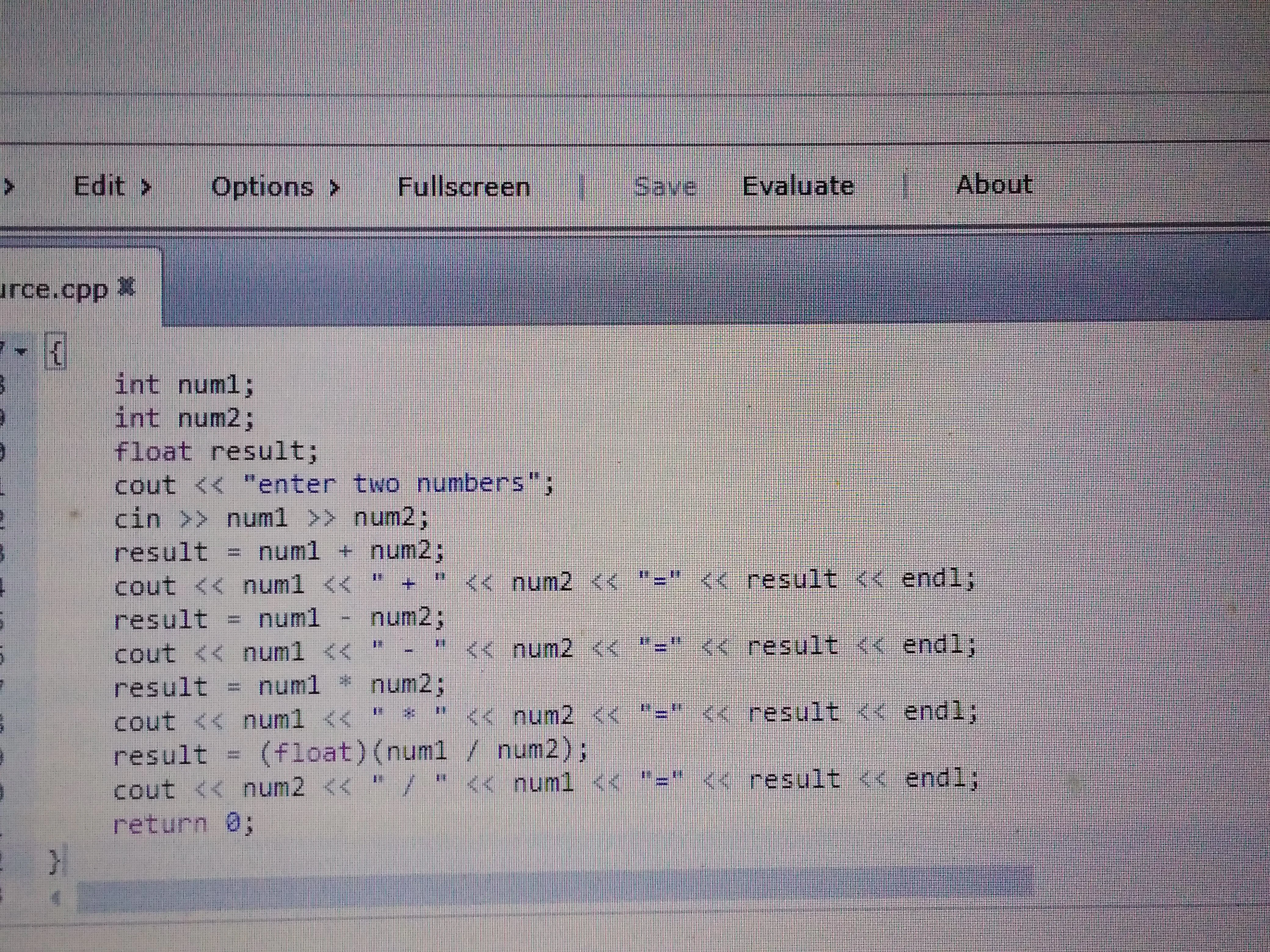The image size is (1270, 952).
Task: Open the Edit menu
Action: (x=100, y=186)
